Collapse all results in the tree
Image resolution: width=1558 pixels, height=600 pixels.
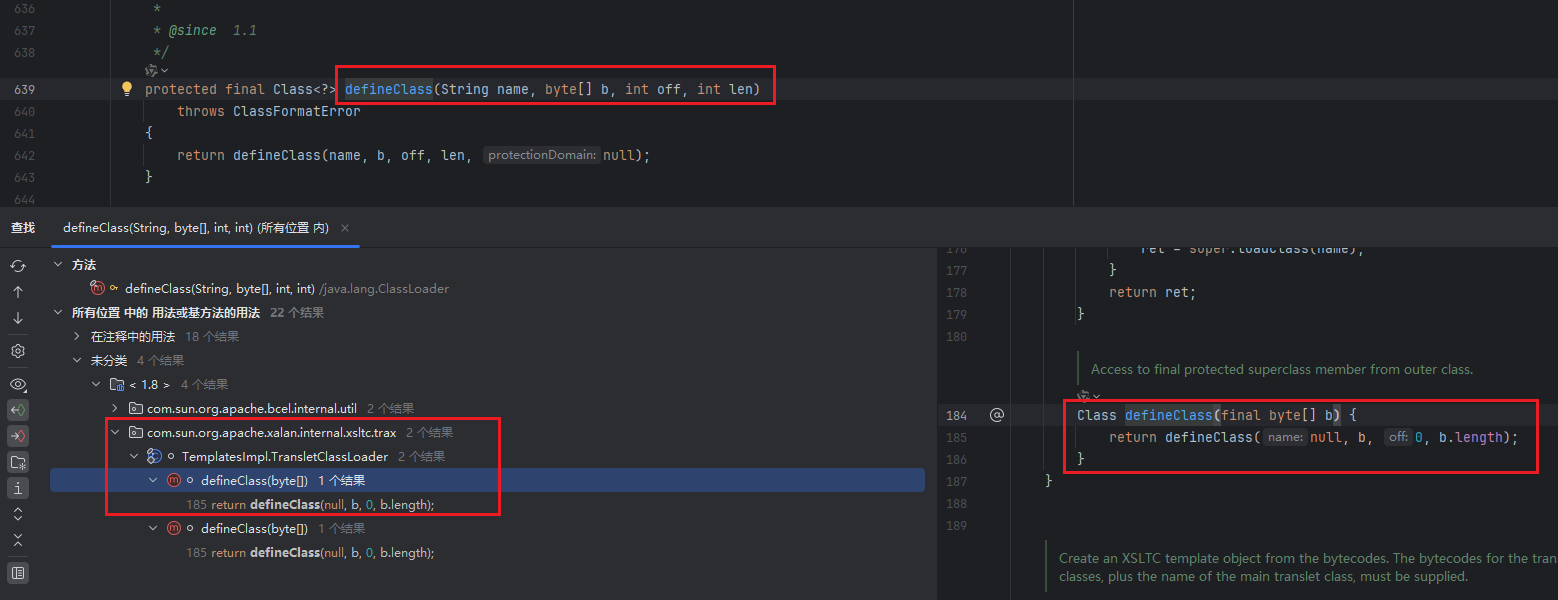[x=18, y=540]
